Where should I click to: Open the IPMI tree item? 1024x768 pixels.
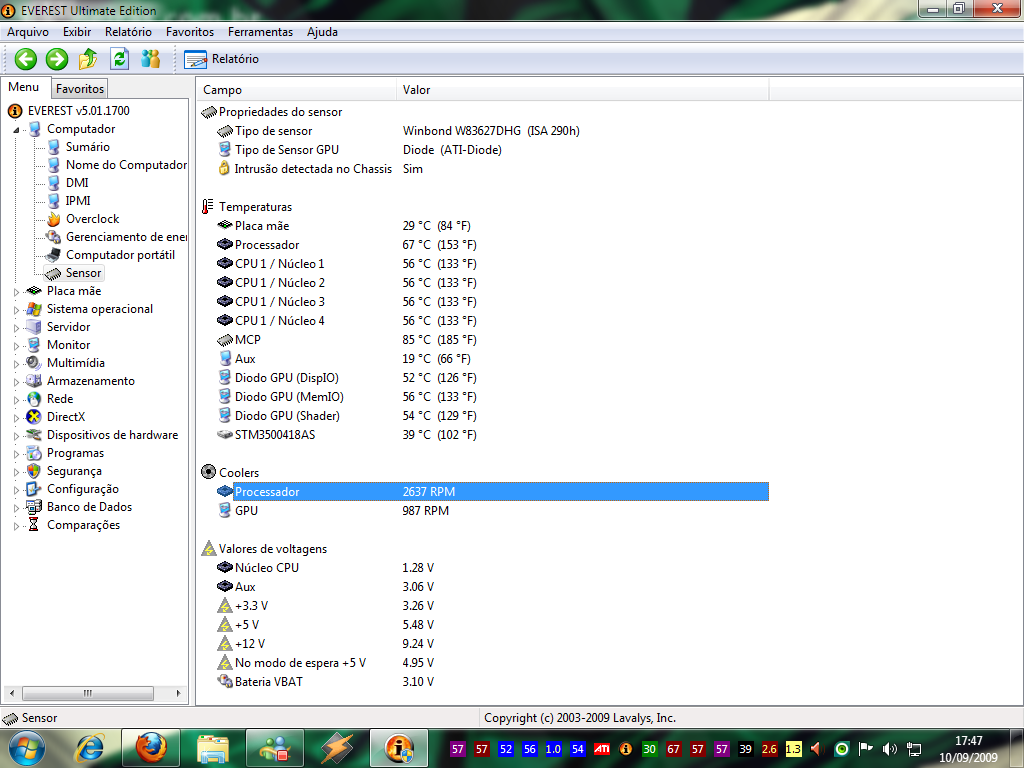[x=78, y=200]
